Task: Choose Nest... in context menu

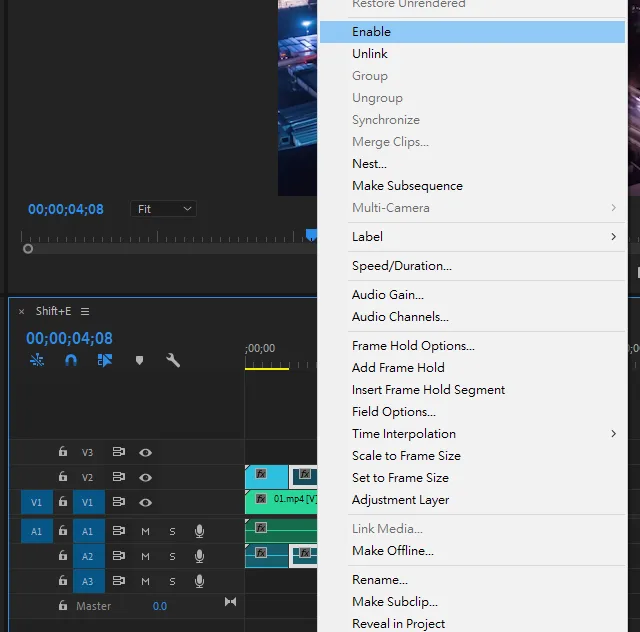Action: (x=472, y=164)
